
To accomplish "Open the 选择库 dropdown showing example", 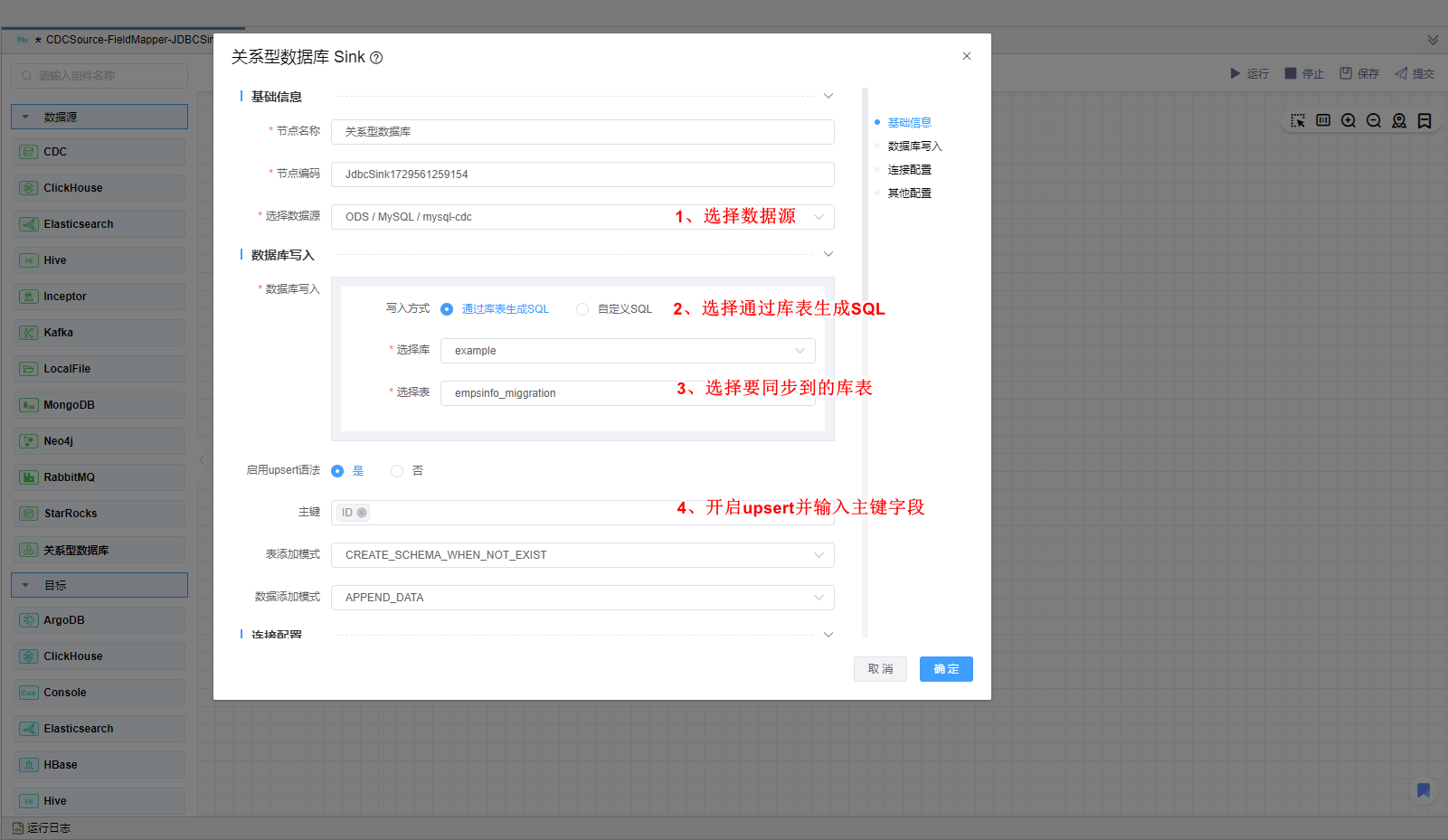I will click(627, 351).
